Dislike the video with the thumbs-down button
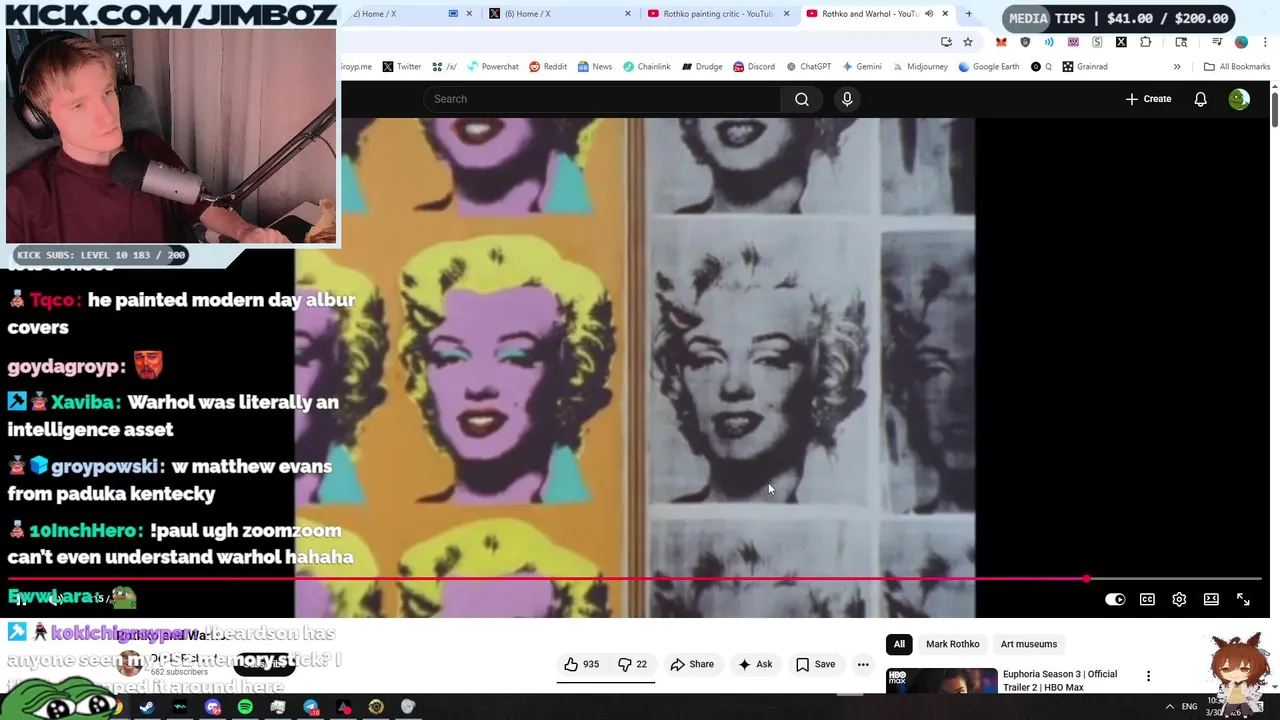Screen dimensions: 1280x720 [x=632, y=664]
